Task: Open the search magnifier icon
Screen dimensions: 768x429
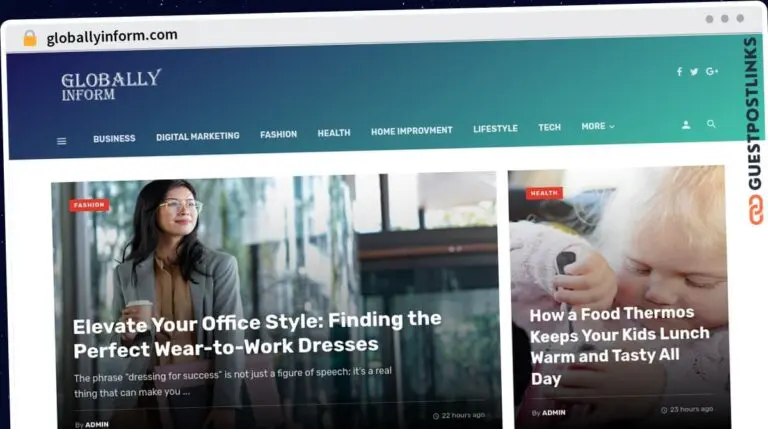Action: coord(711,124)
